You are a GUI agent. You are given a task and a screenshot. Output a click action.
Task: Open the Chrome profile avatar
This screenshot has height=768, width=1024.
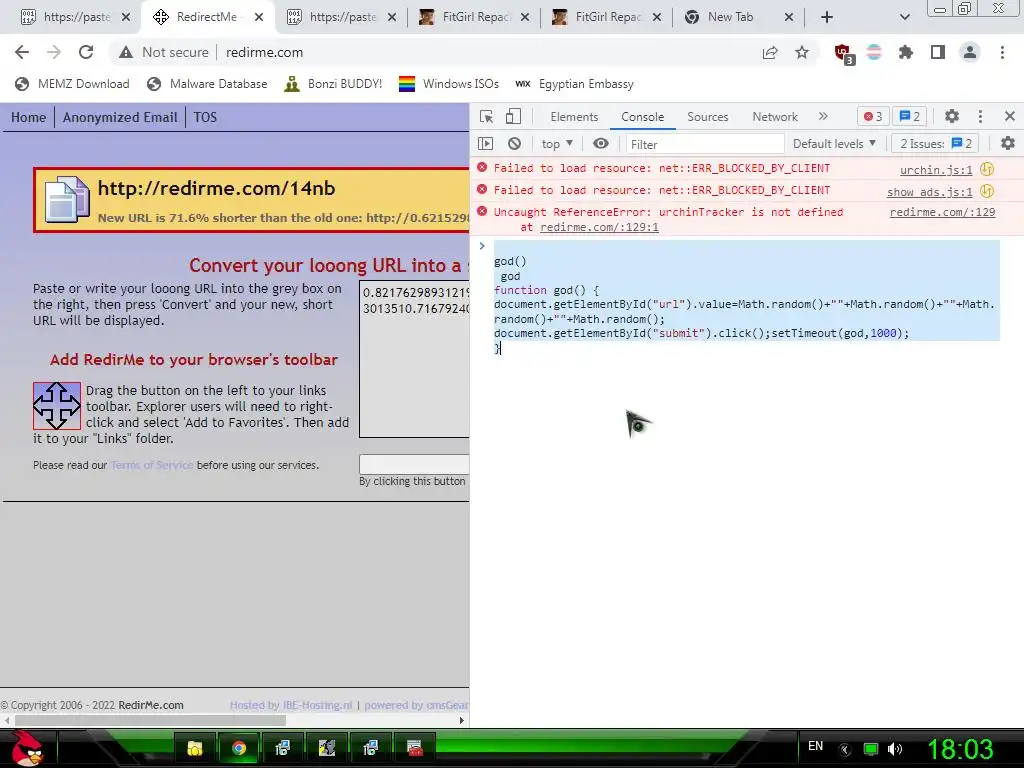click(x=970, y=52)
